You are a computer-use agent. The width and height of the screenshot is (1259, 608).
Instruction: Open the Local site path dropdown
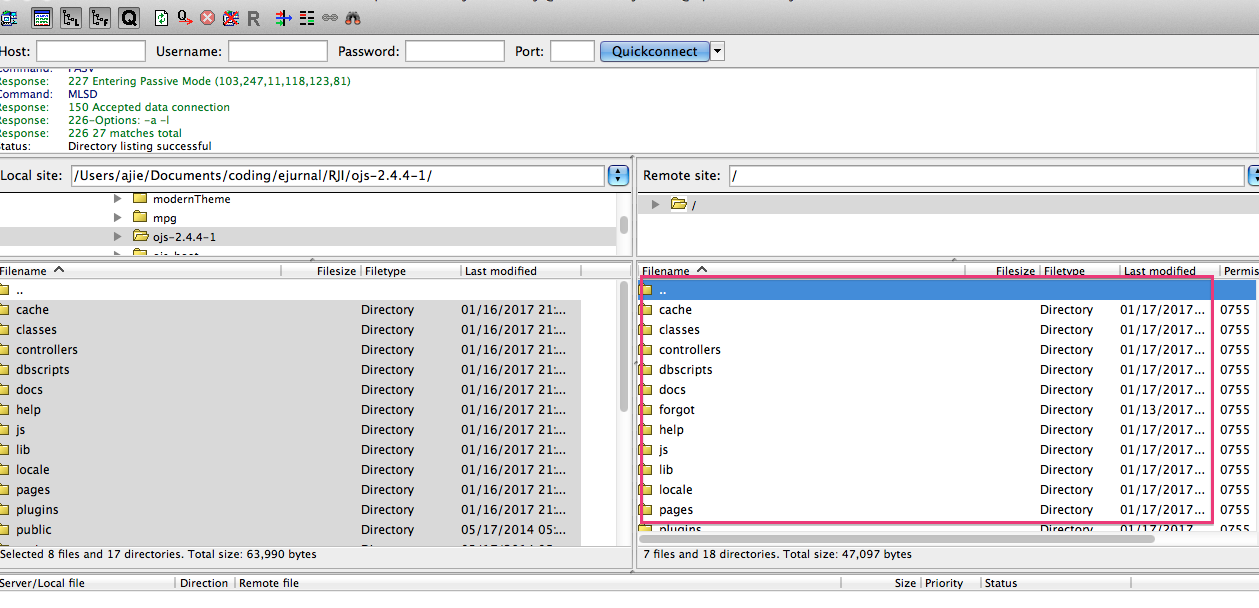(x=618, y=176)
